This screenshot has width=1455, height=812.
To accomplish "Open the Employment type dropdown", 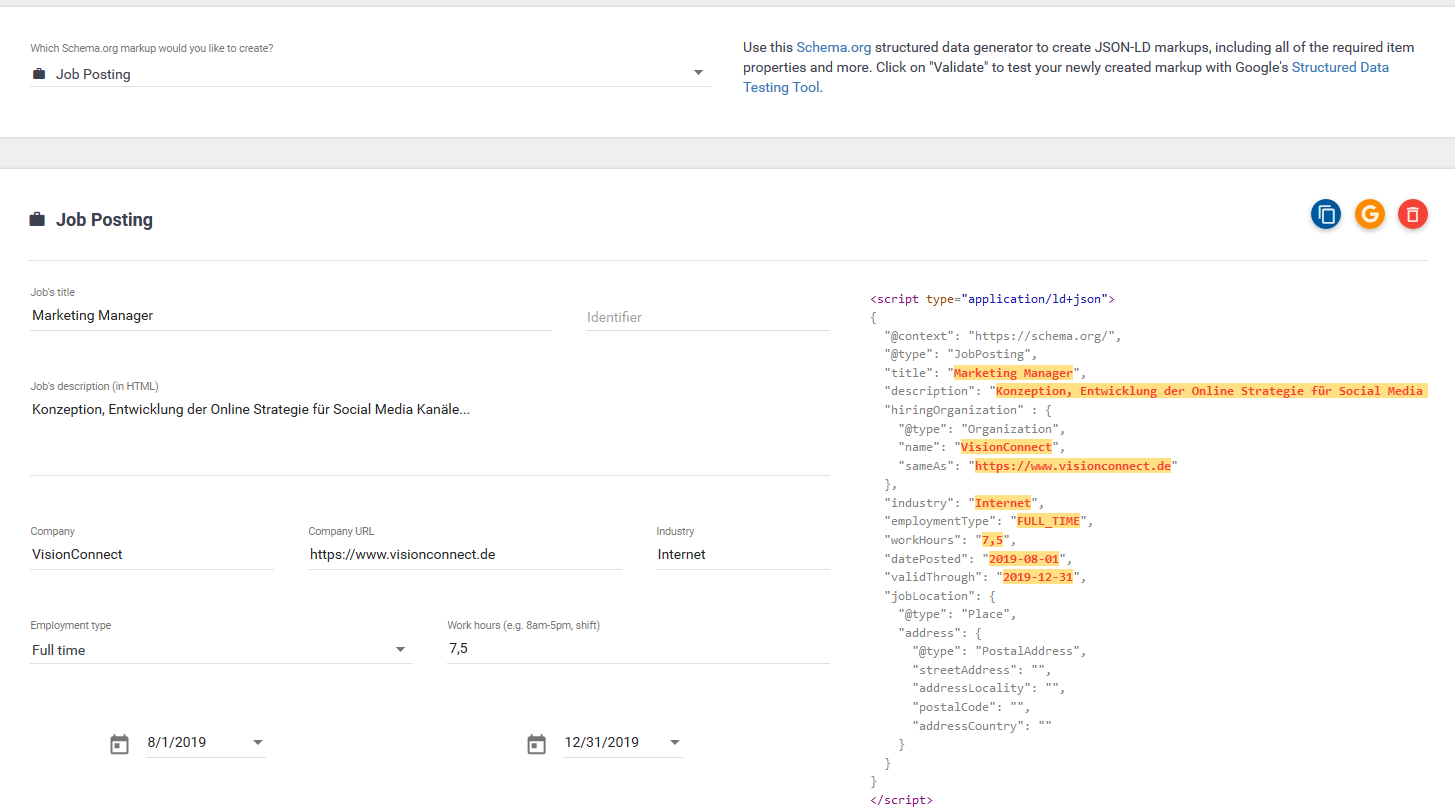I will pos(221,650).
